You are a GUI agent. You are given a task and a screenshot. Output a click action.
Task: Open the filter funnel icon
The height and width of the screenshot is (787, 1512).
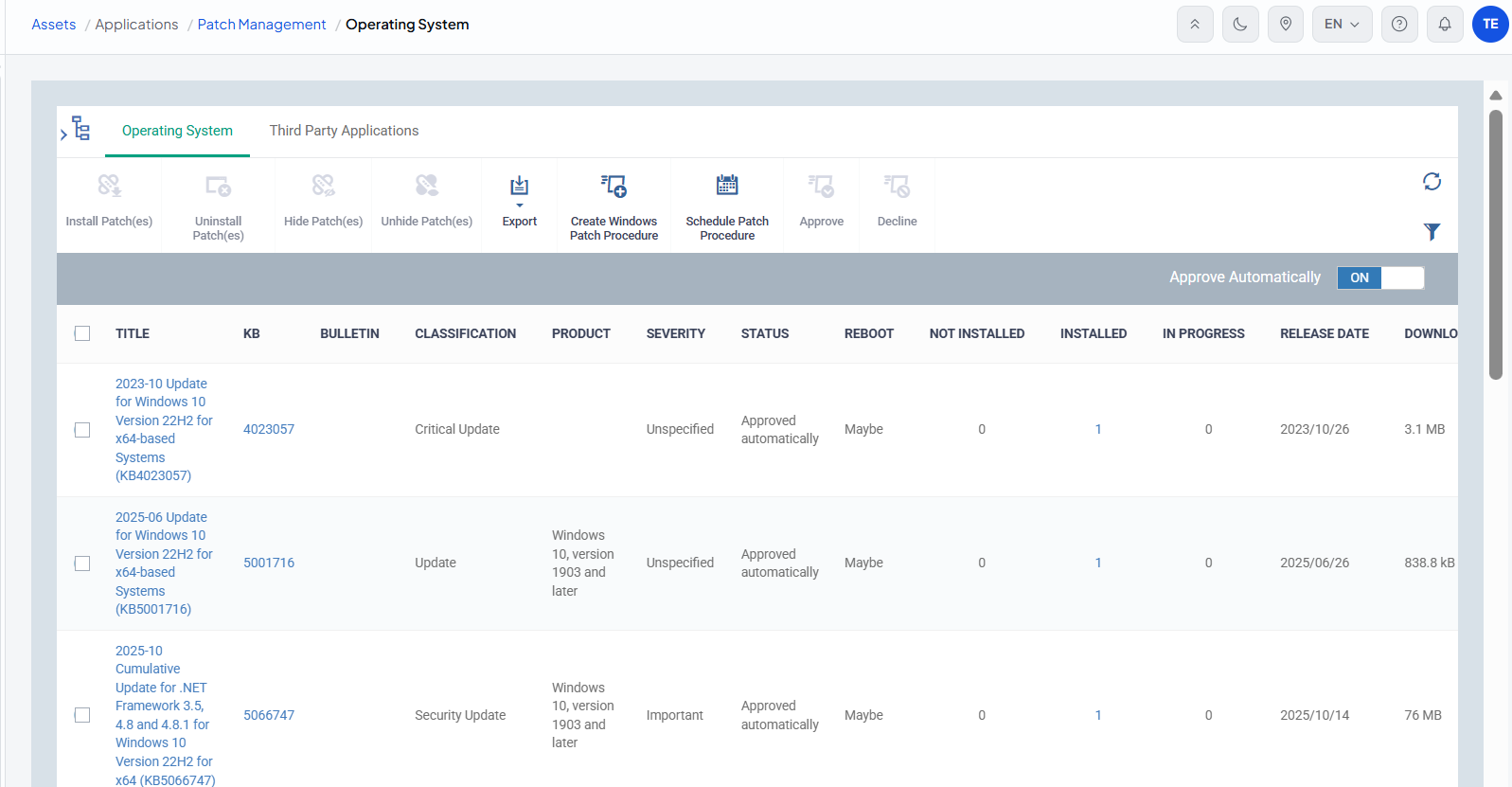pyautogui.click(x=1432, y=231)
